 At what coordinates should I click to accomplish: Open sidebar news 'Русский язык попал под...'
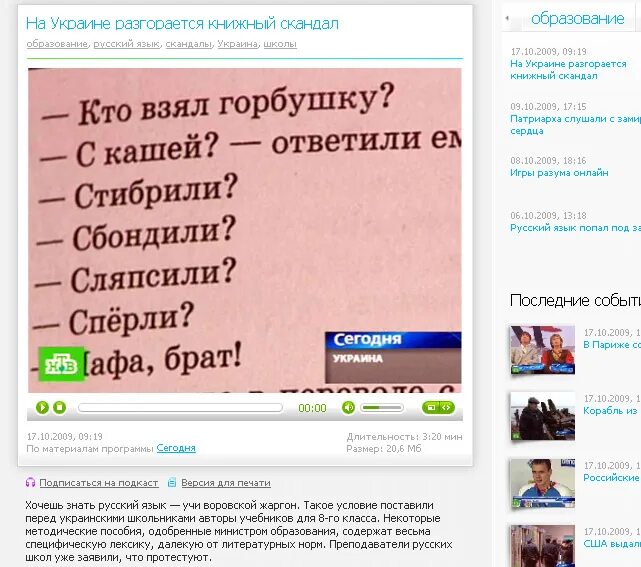576,228
